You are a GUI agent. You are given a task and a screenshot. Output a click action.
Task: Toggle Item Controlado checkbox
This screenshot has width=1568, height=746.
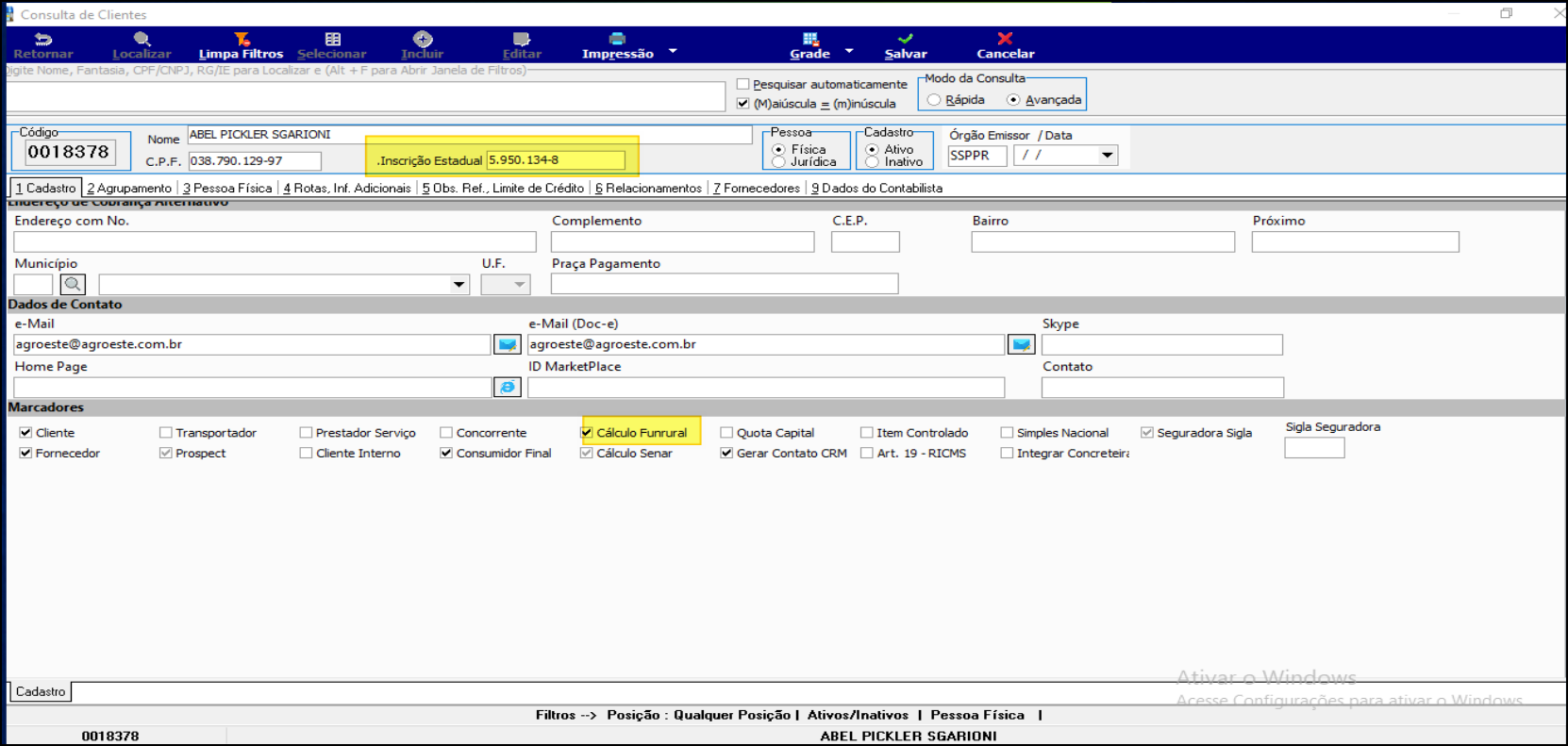[867, 433]
